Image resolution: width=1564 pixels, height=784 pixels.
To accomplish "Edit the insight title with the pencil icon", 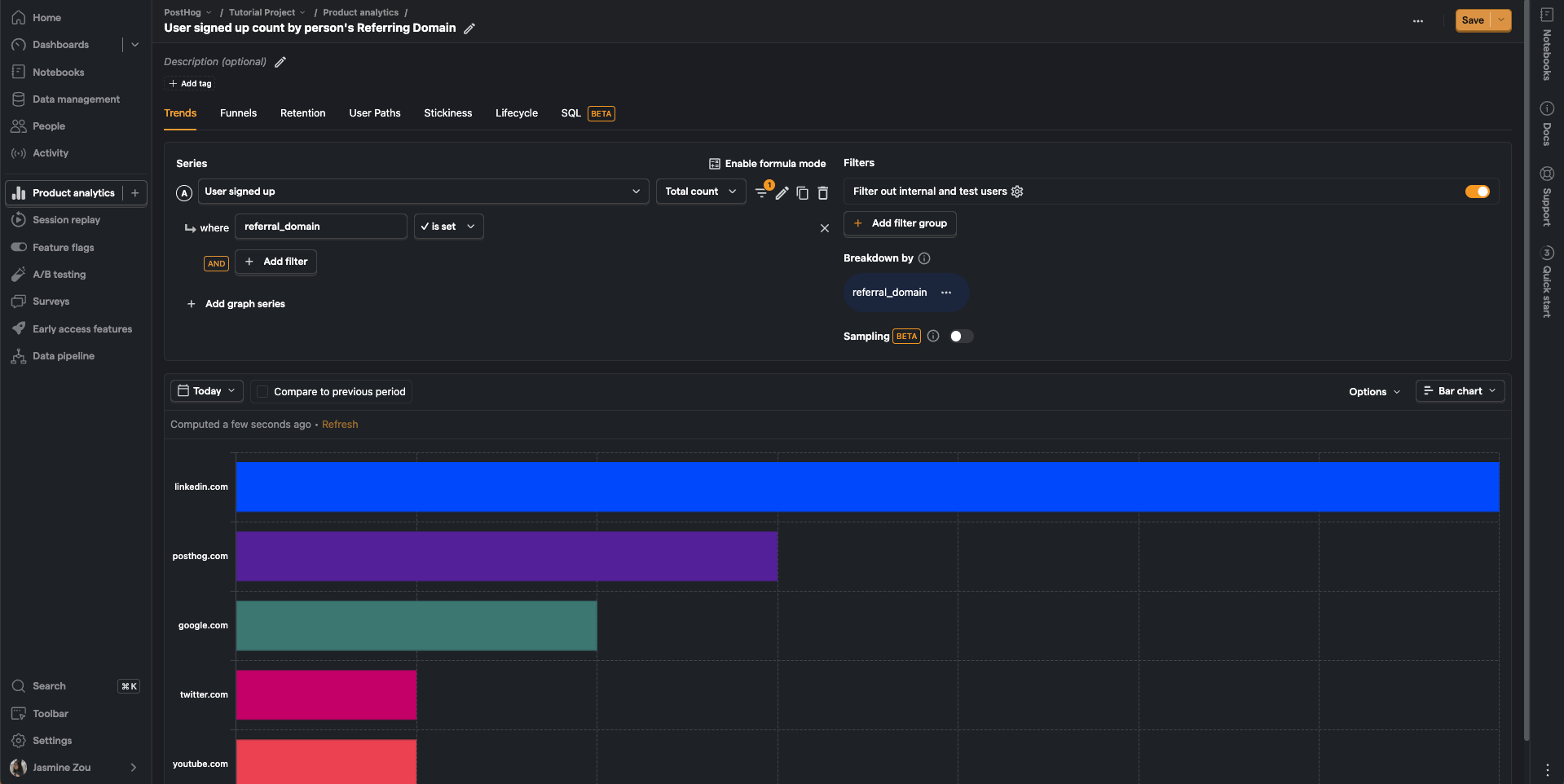I will pos(469,29).
